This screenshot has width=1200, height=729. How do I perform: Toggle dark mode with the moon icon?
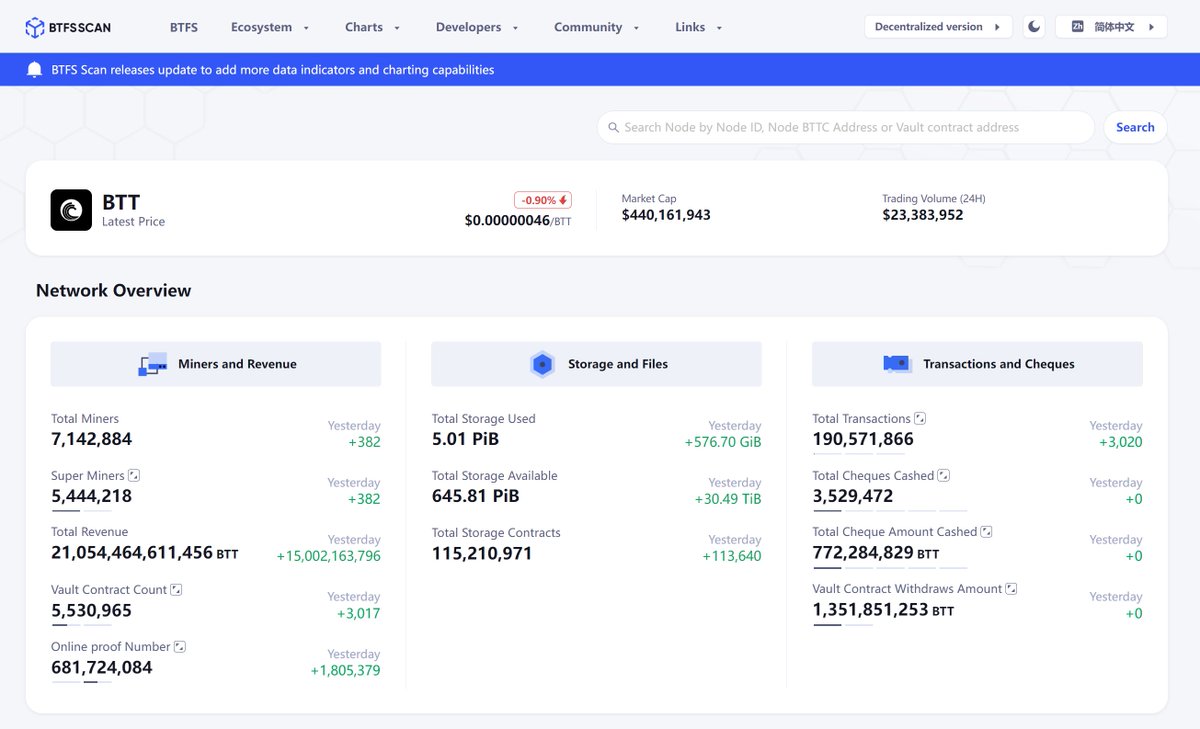pos(1034,27)
